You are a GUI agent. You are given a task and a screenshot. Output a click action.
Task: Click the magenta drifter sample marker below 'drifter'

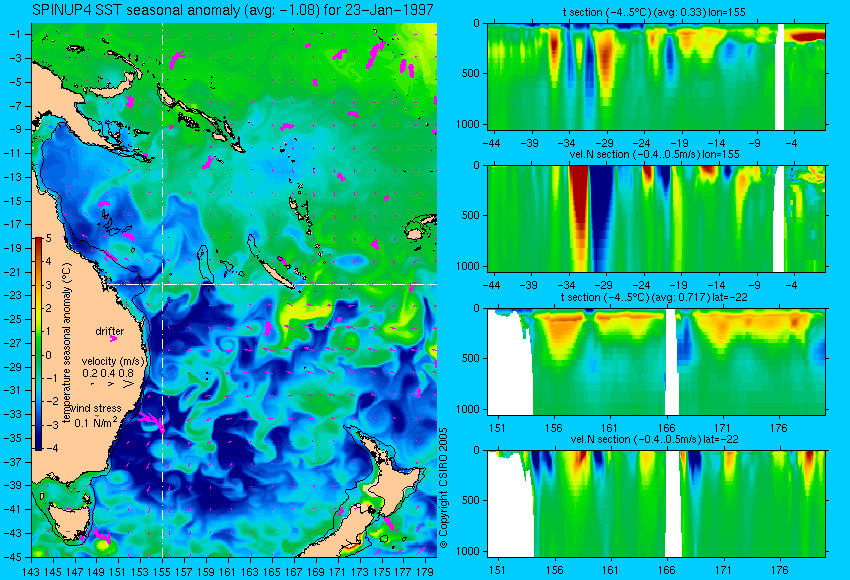(x=113, y=339)
